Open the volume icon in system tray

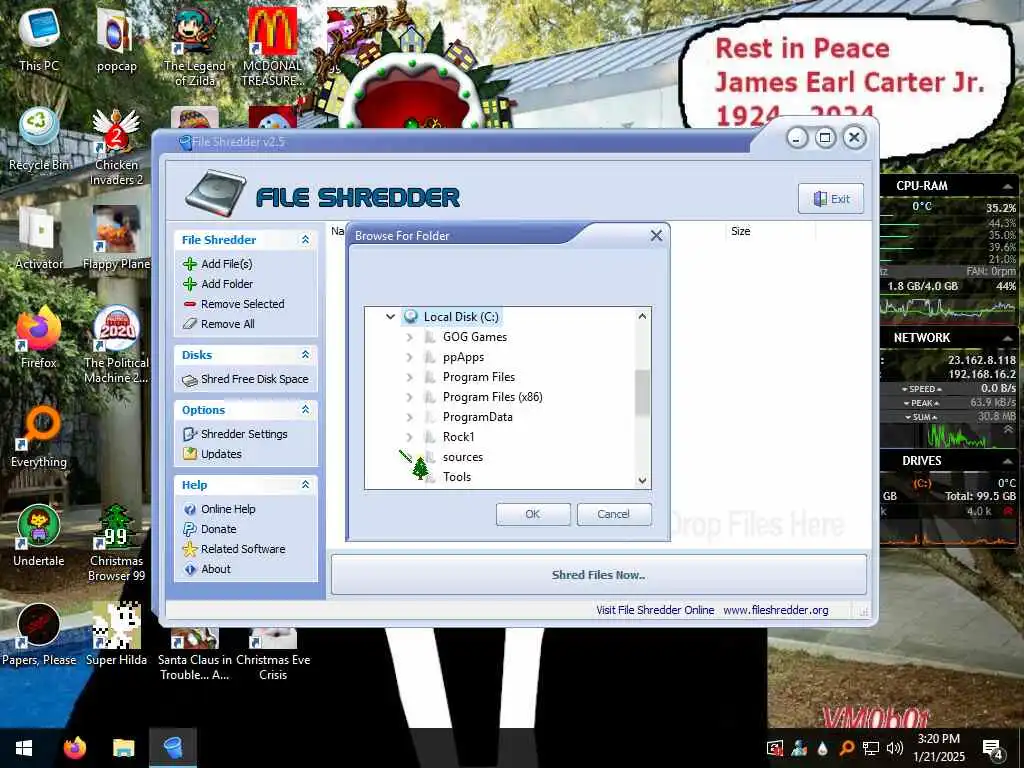[x=894, y=748]
